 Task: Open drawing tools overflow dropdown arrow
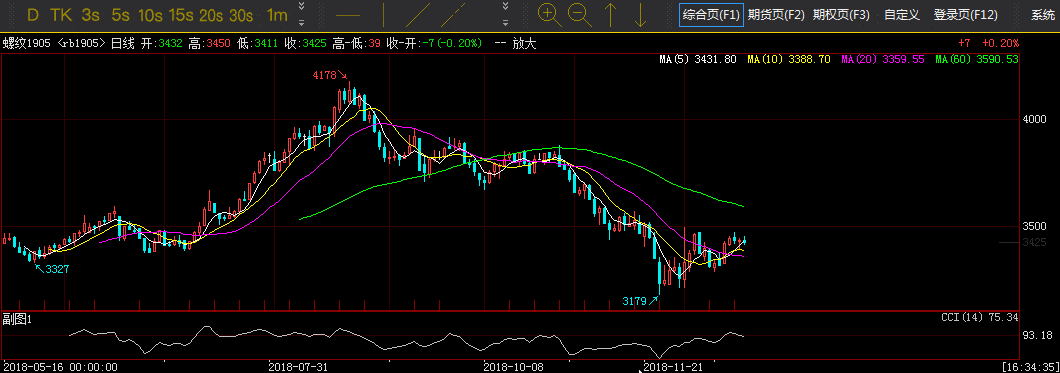506,22
